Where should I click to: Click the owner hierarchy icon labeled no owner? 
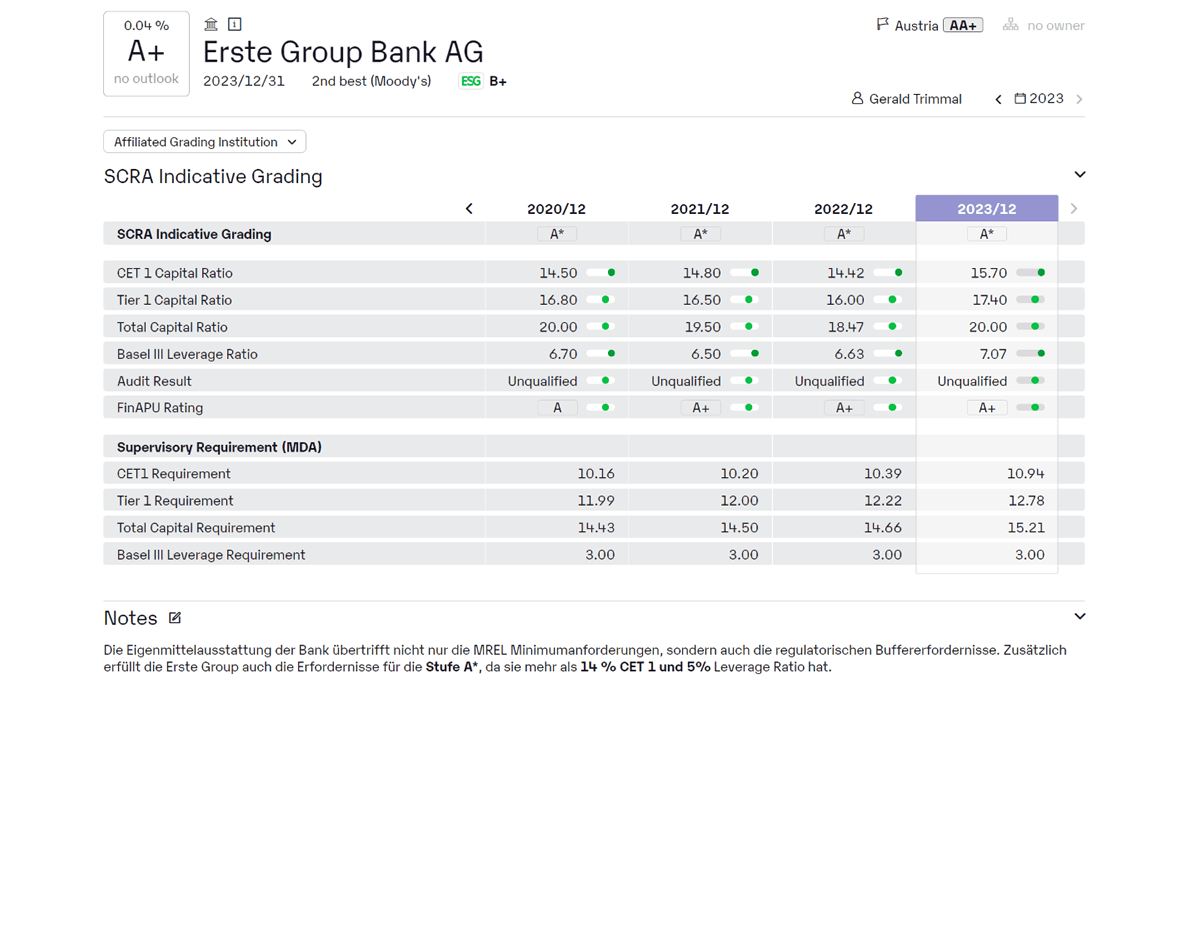pos(1011,25)
